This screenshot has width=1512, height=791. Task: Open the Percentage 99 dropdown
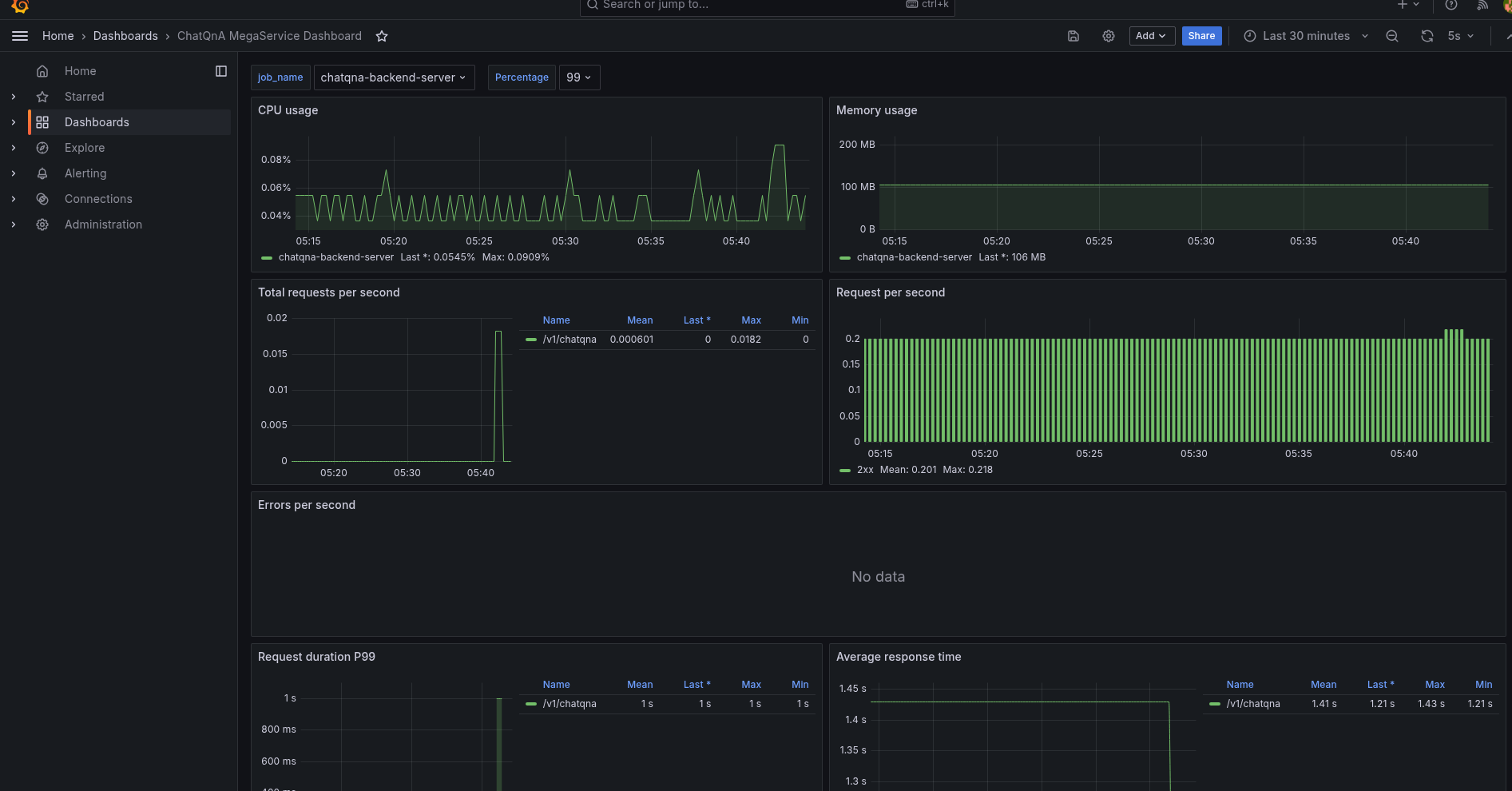(579, 78)
